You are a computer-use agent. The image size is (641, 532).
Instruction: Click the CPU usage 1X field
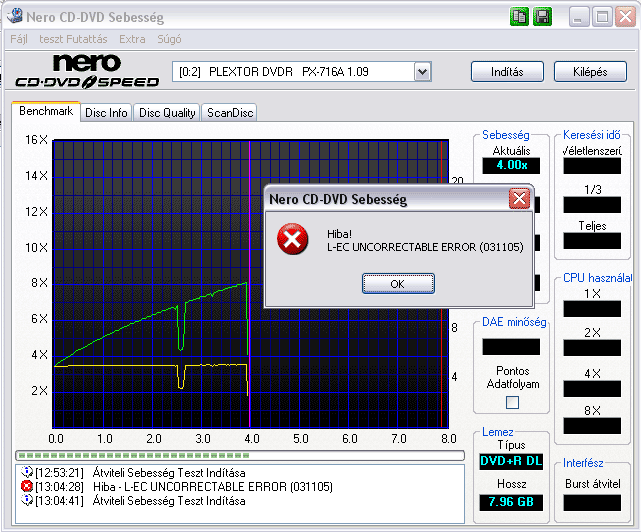pyautogui.click(x=592, y=309)
